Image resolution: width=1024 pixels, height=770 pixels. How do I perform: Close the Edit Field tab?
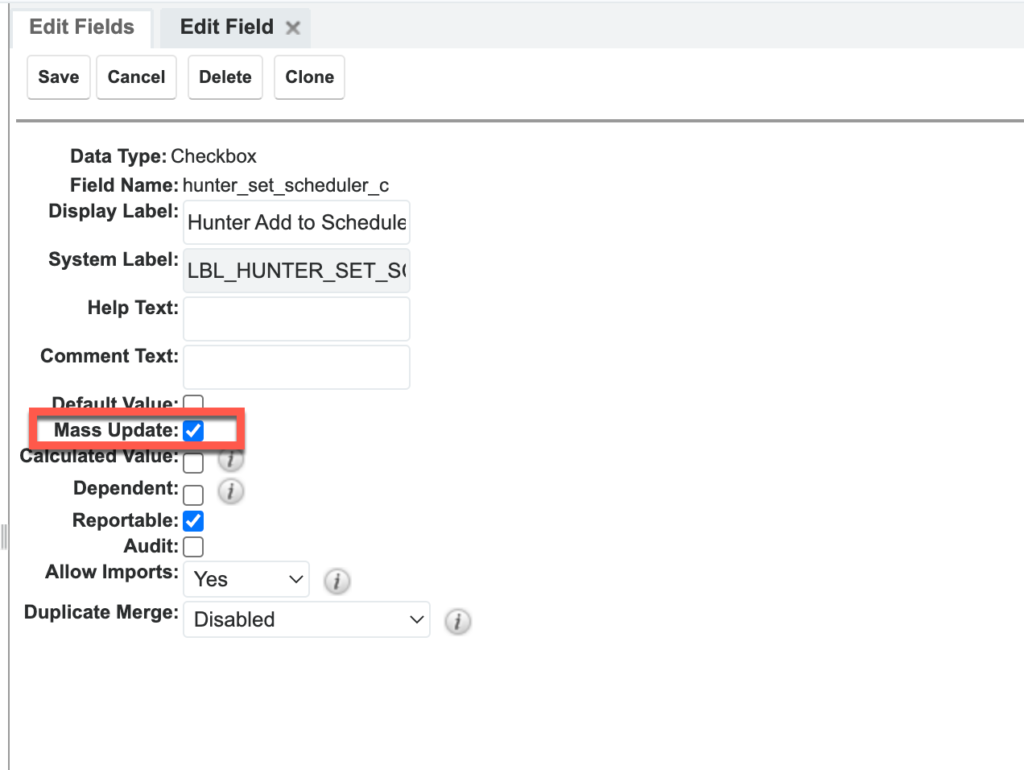[x=293, y=29]
